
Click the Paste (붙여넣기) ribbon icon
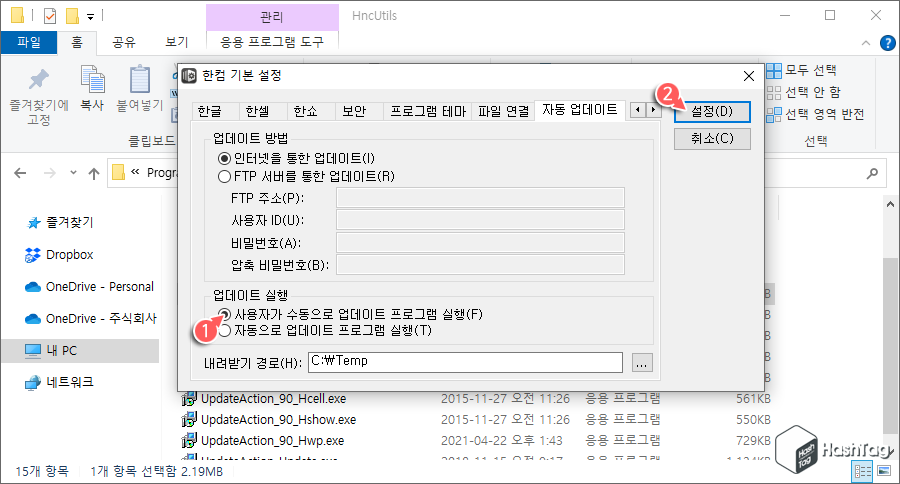pos(139,79)
